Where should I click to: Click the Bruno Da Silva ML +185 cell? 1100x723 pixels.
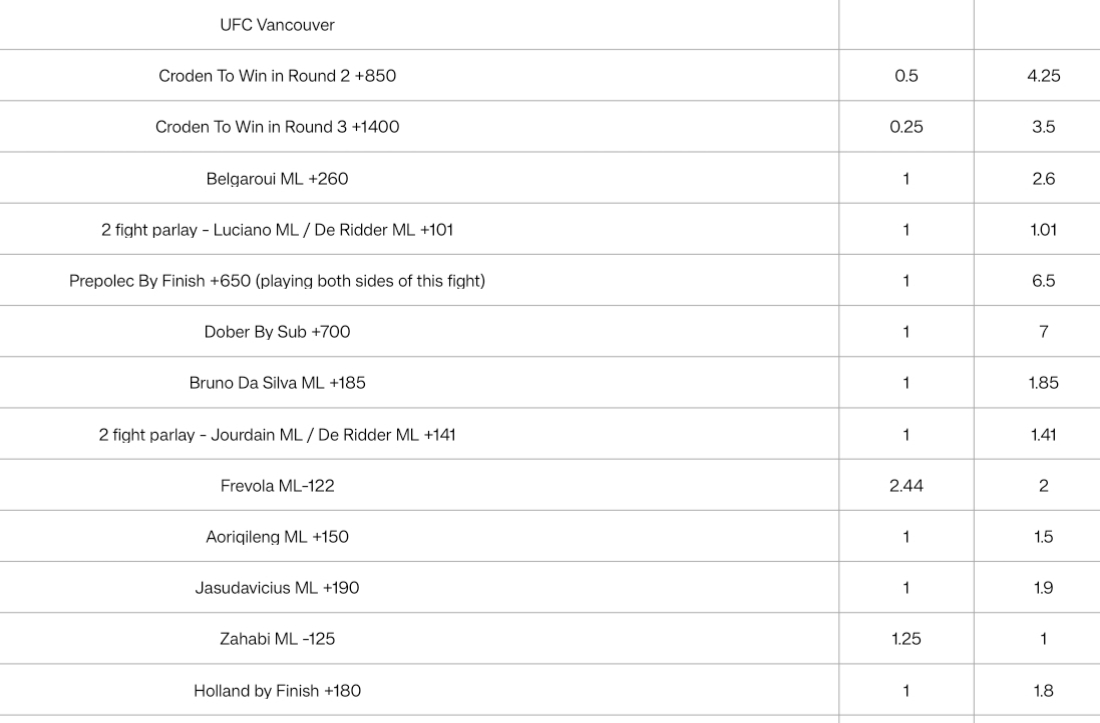click(x=277, y=383)
